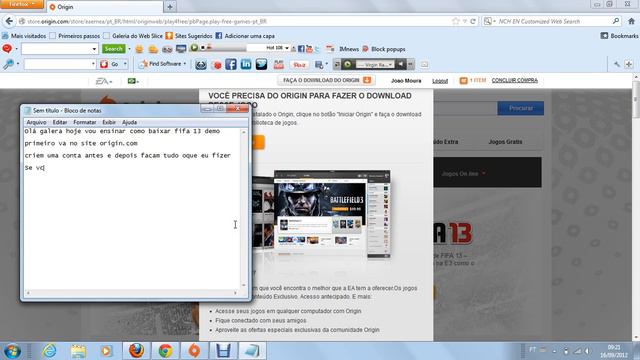640x360 pixels.
Task: Click the Windows Start orb
Action: 12,351
